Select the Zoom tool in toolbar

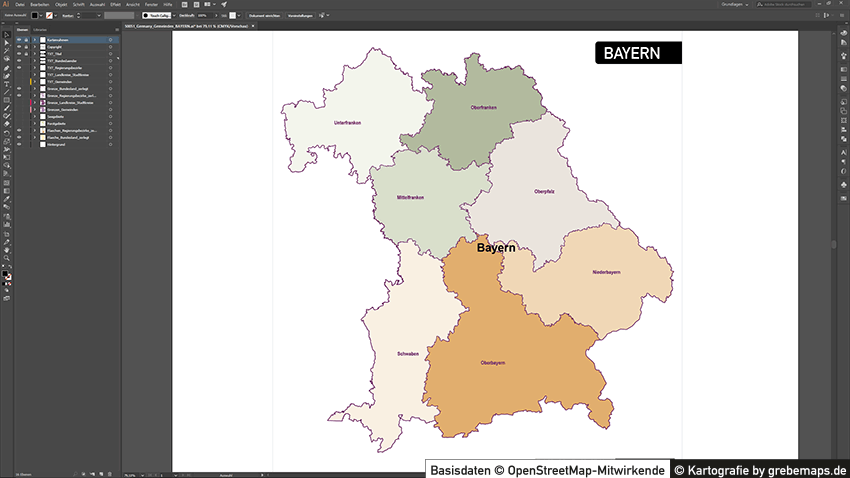click(x=6, y=258)
